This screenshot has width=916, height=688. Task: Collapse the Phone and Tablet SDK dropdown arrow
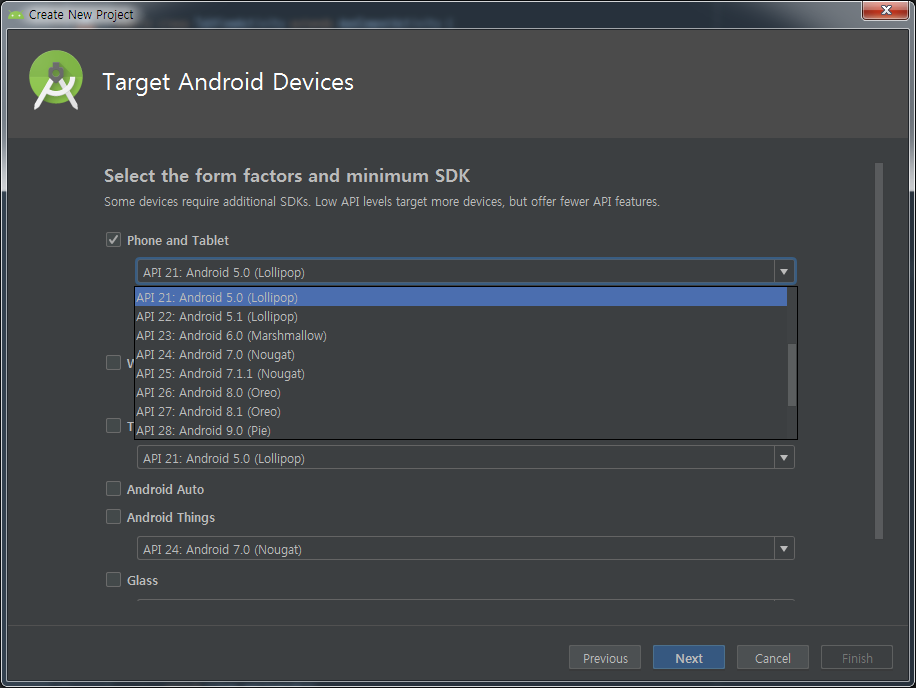(784, 272)
